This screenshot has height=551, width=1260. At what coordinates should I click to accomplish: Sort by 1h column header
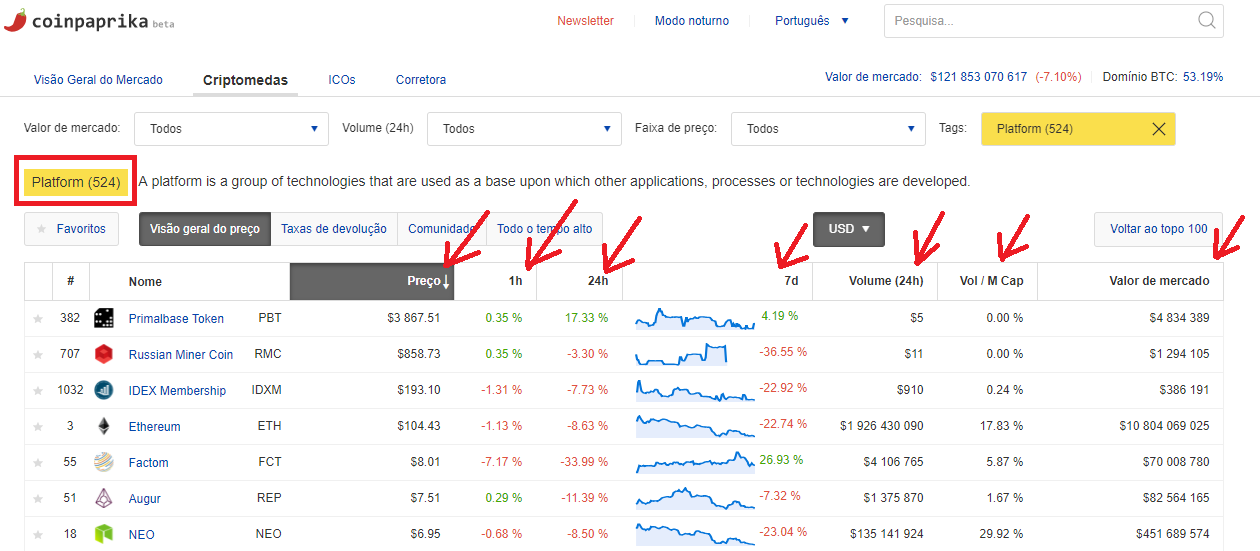click(495, 281)
